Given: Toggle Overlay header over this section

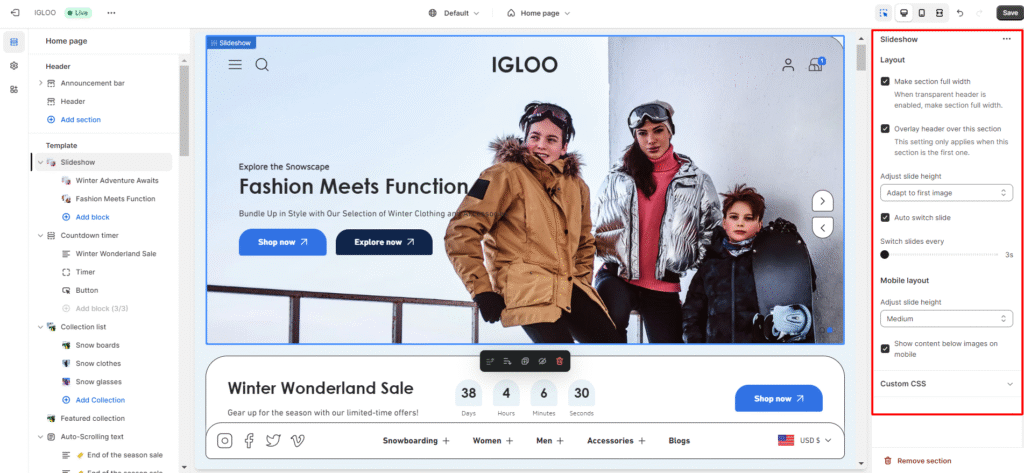Looking at the screenshot, I should coord(885,128).
